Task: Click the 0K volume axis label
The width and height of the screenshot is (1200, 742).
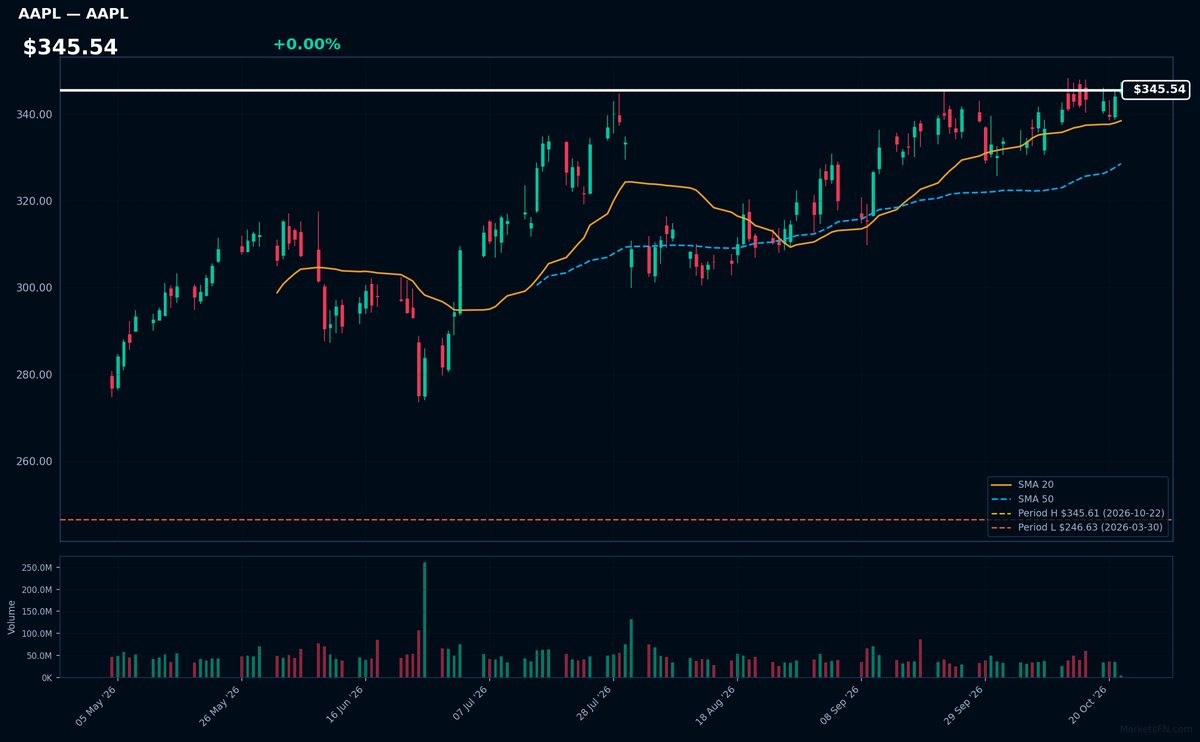Action: 47,678
